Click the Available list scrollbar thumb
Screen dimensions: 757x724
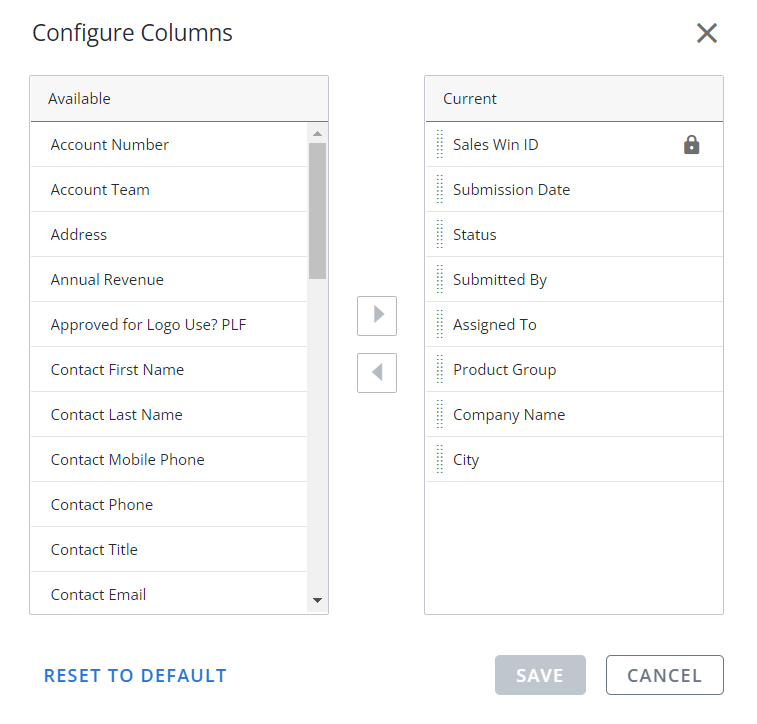317,211
